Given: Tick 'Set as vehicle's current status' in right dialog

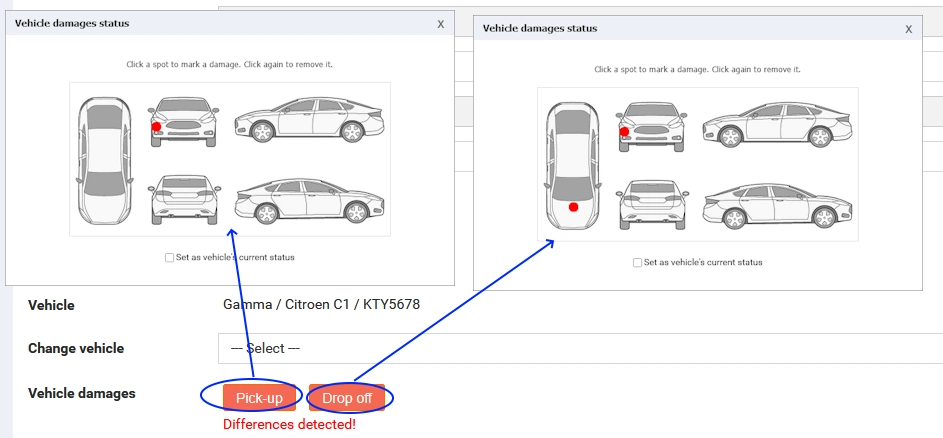Looking at the screenshot, I should point(637,262).
